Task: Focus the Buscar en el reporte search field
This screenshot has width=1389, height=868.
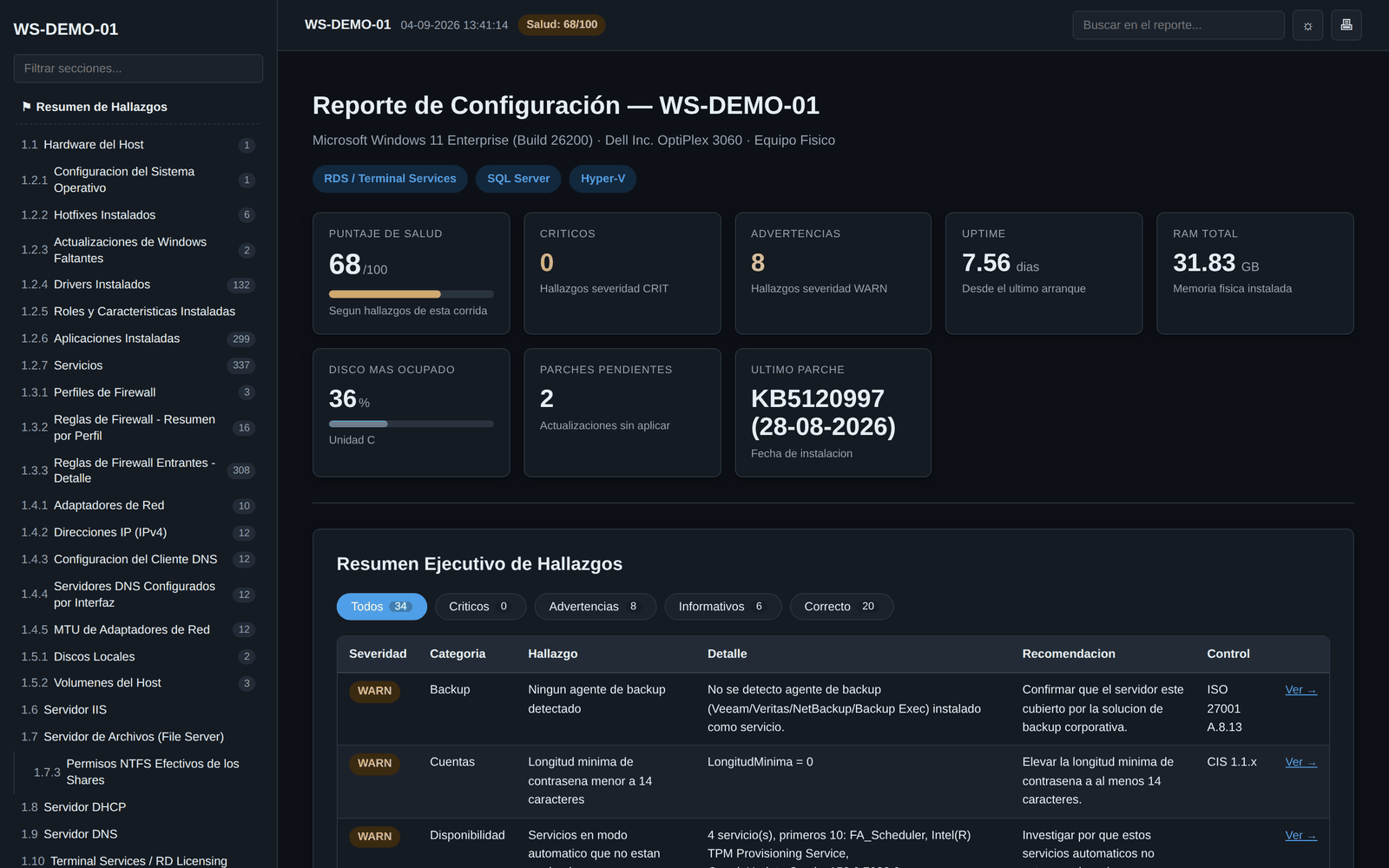Action: point(1178,25)
